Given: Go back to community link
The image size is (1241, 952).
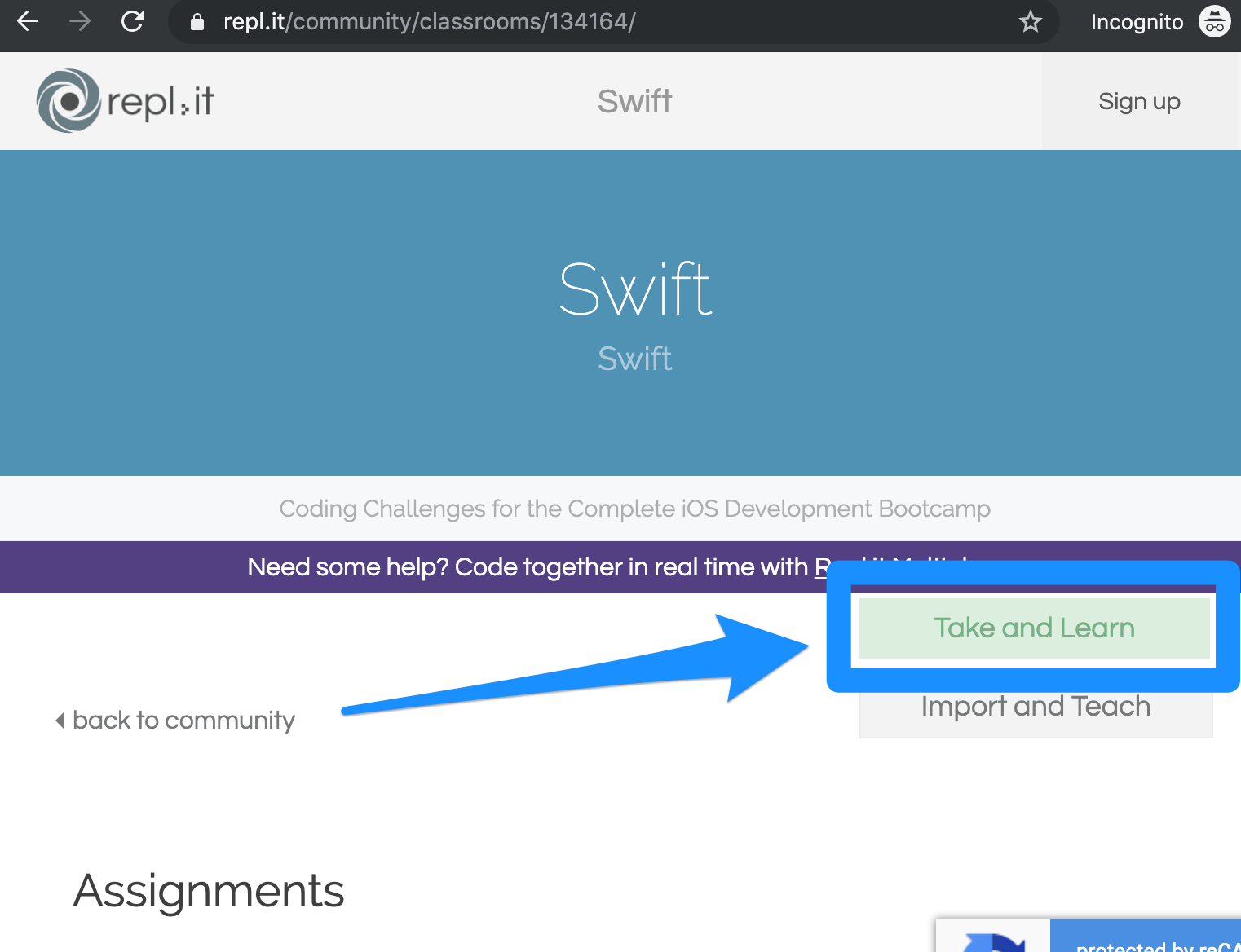Looking at the screenshot, I should [175, 721].
